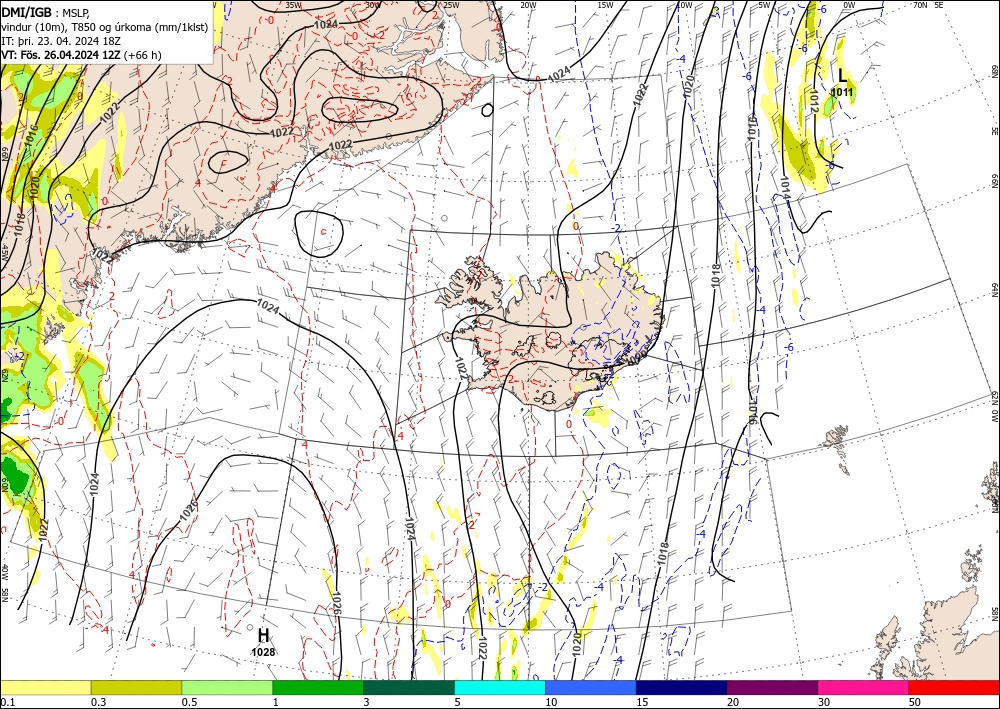Pick the dark green 3–5 legend band
This screenshot has width=1000, height=709.
point(409,687)
